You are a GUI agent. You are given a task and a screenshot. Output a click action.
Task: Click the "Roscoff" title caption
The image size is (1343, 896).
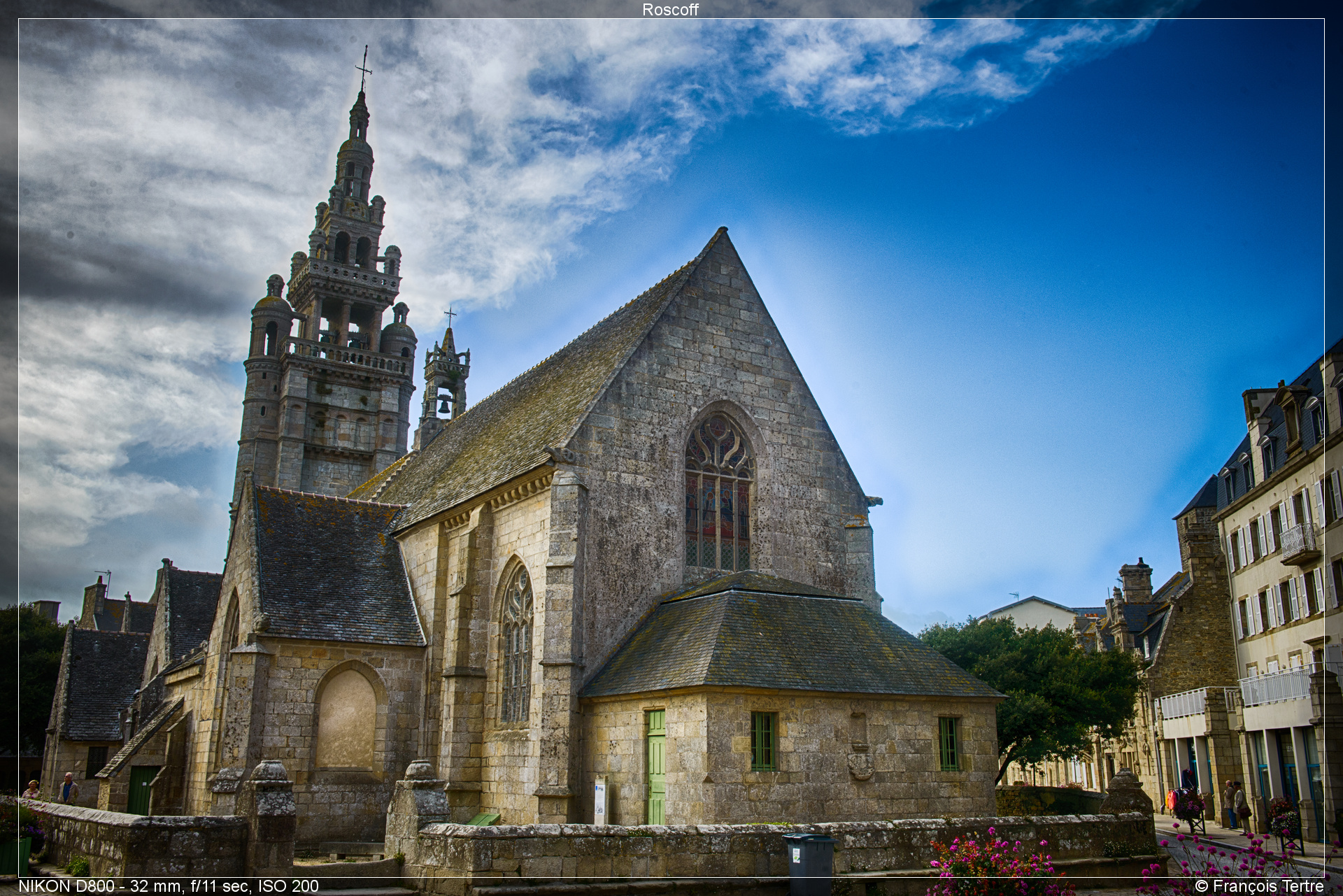click(x=670, y=9)
